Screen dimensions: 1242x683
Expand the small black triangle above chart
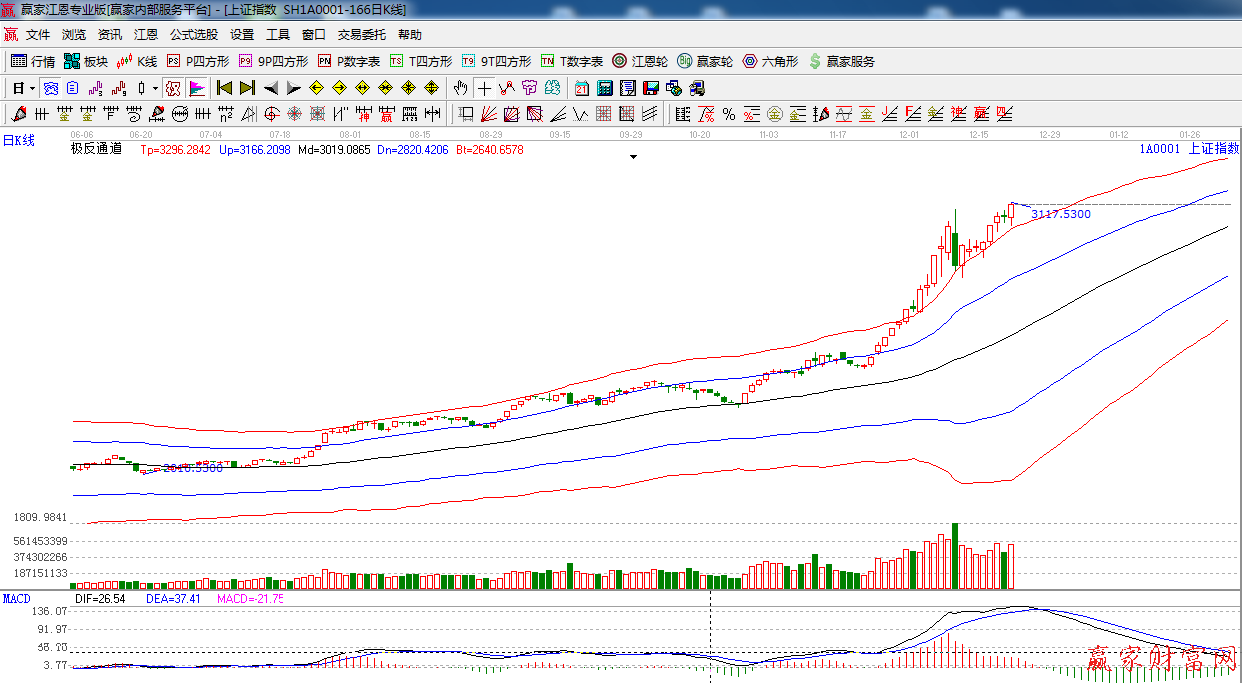click(632, 157)
